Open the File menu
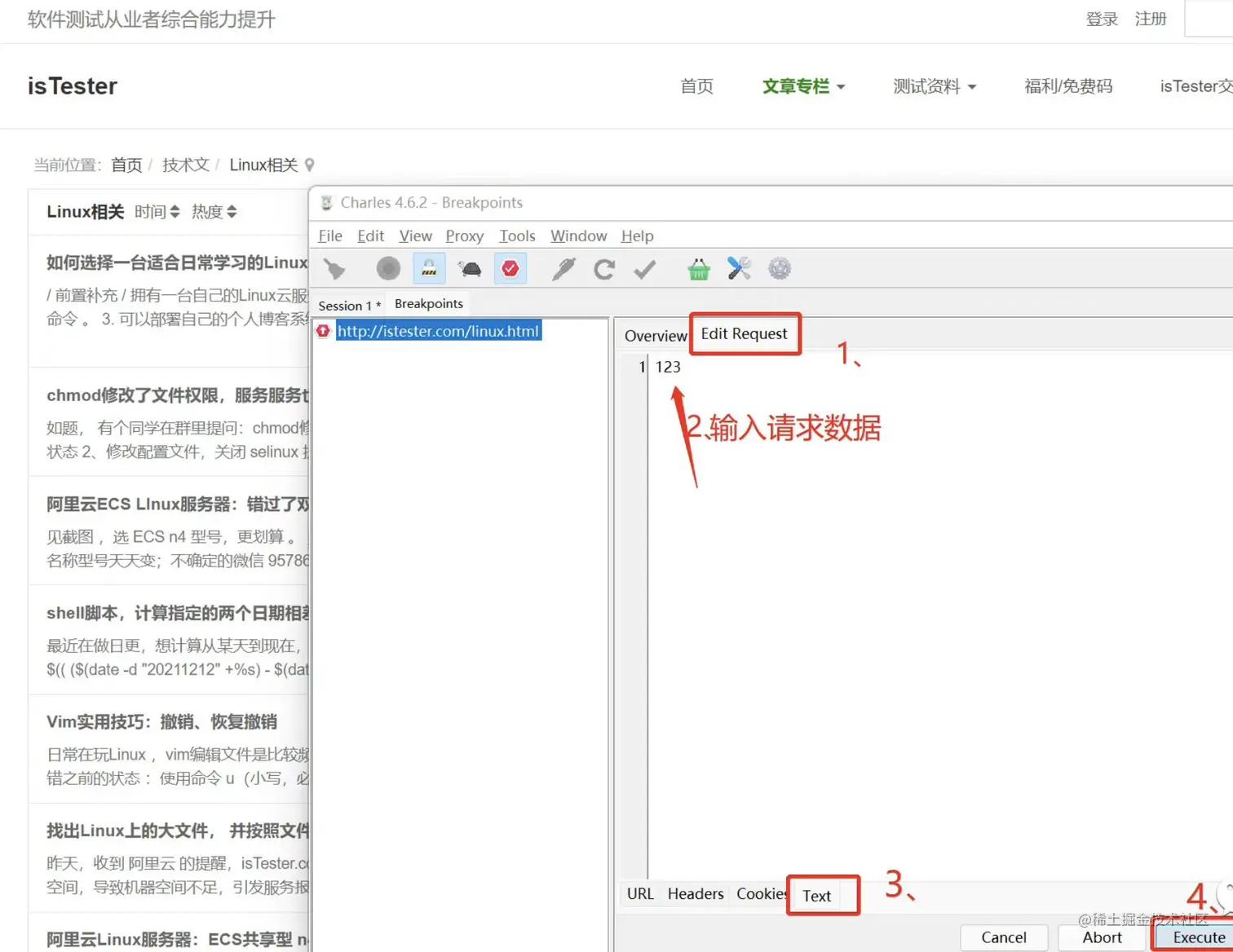This screenshot has width=1233, height=952. tap(330, 236)
